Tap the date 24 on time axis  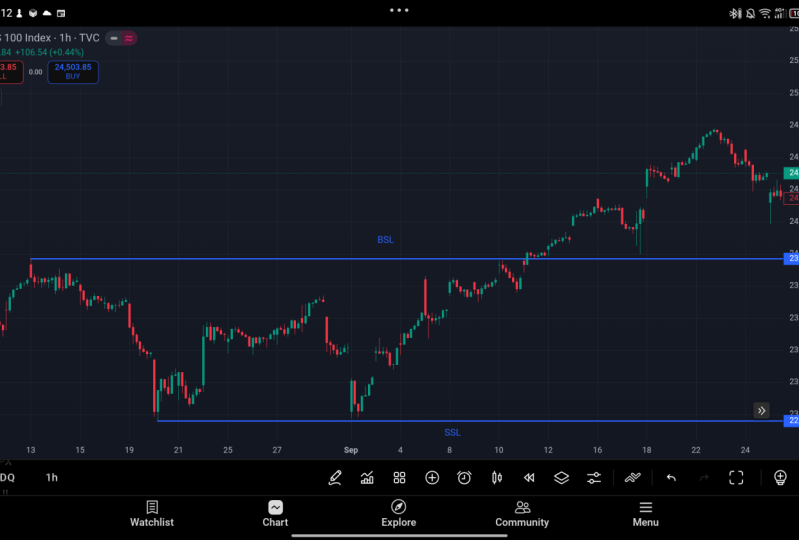coord(745,450)
